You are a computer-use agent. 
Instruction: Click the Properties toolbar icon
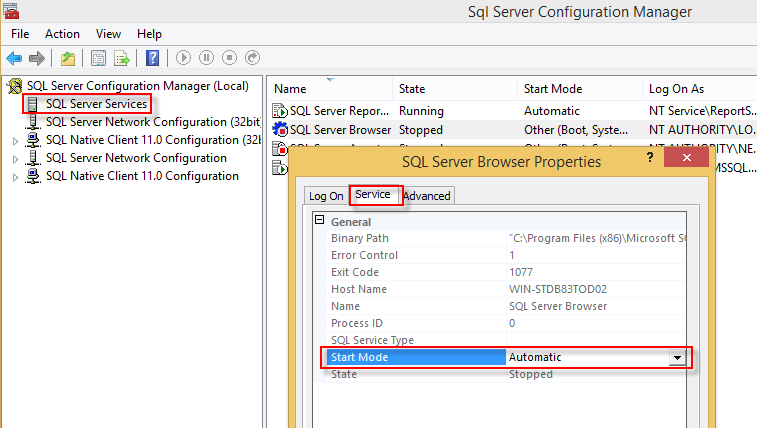98,58
